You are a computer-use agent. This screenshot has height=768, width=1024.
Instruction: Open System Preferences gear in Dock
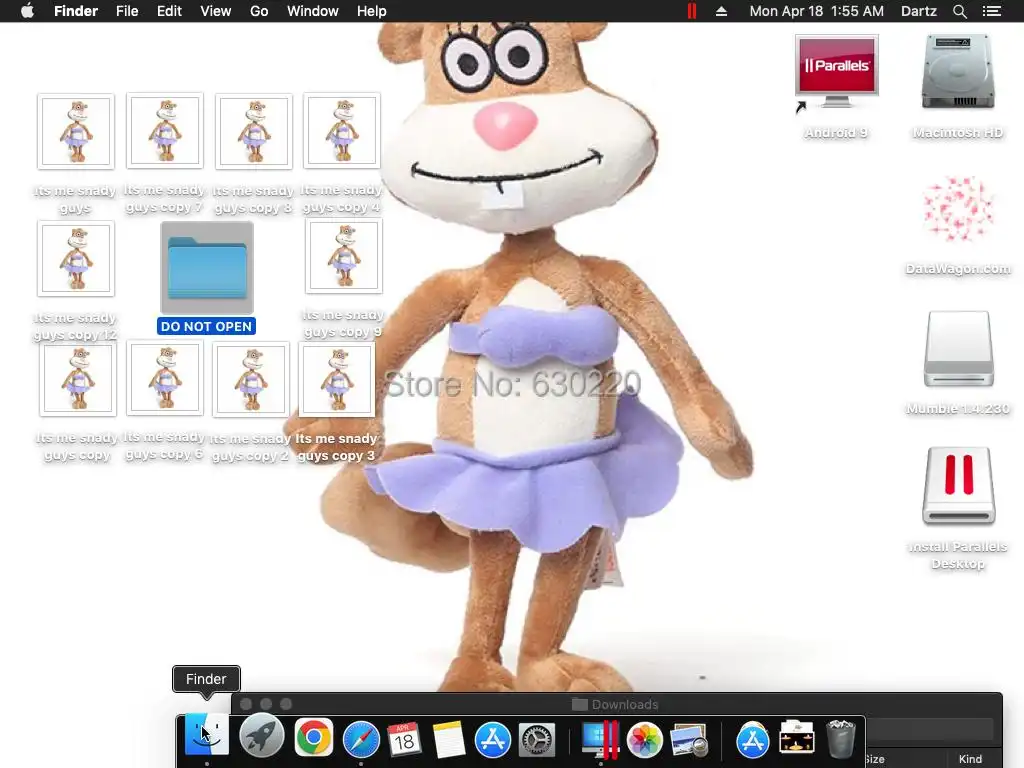coord(537,739)
